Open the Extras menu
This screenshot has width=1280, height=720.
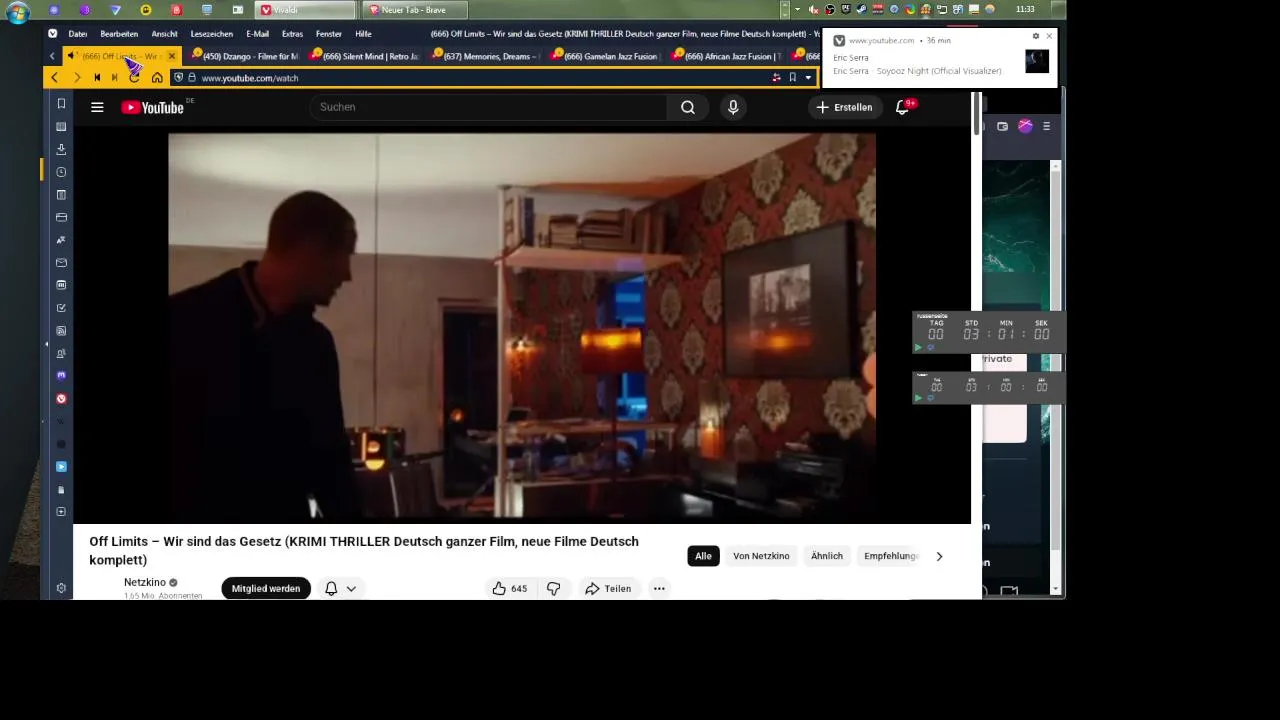(292, 34)
